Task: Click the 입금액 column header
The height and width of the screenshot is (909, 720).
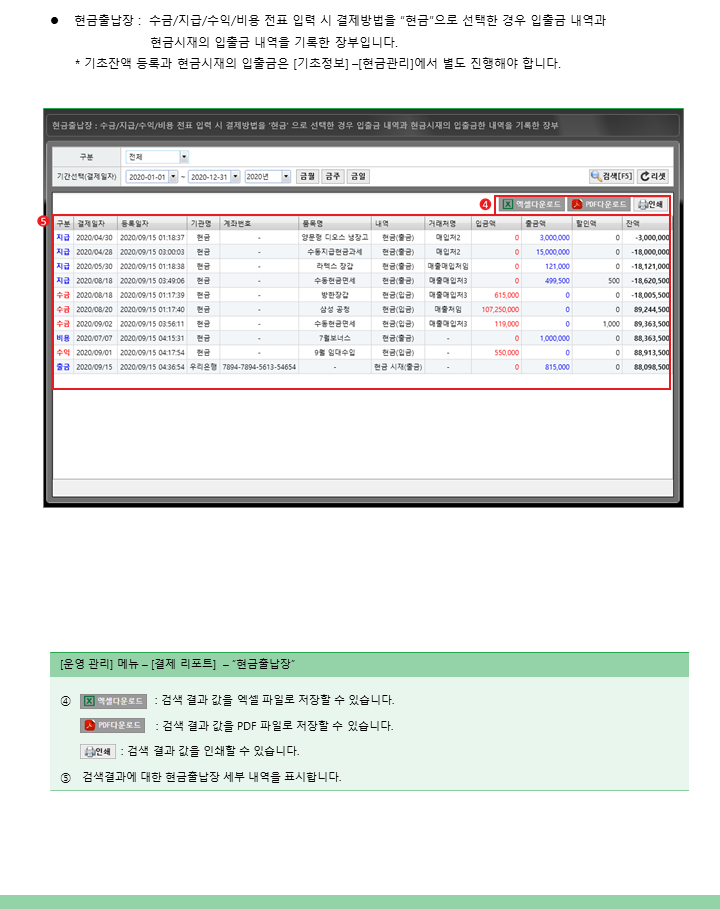Action: coord(496,223)
